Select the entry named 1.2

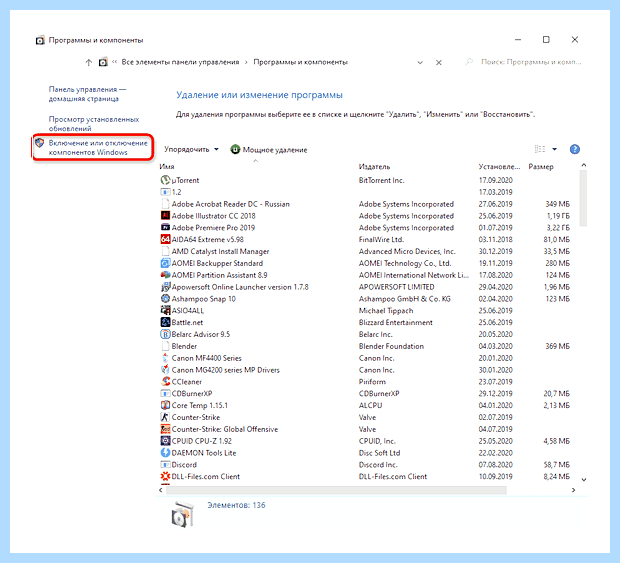tap(176, 192)
